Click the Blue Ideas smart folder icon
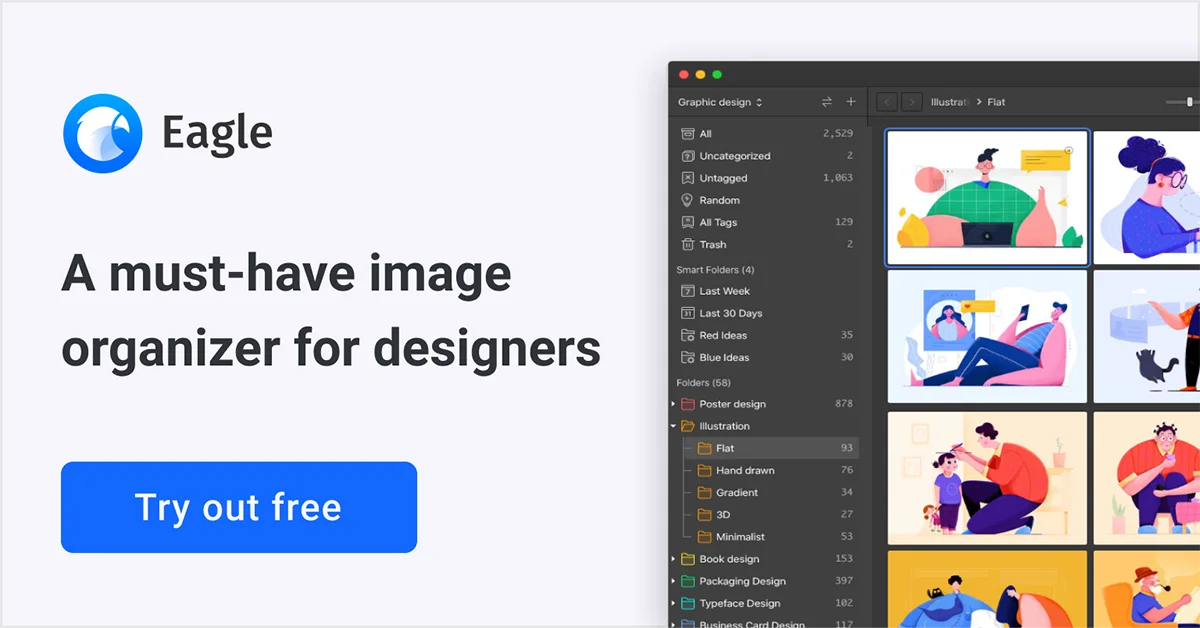Viewport: 1200px width, 628px height. pyautogui.click(x=687, y=357)
